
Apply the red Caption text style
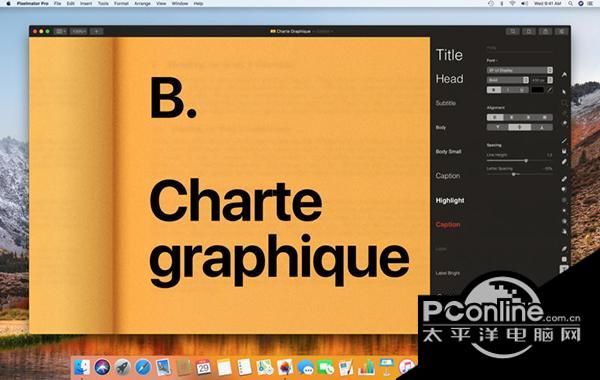pos(448,225)
